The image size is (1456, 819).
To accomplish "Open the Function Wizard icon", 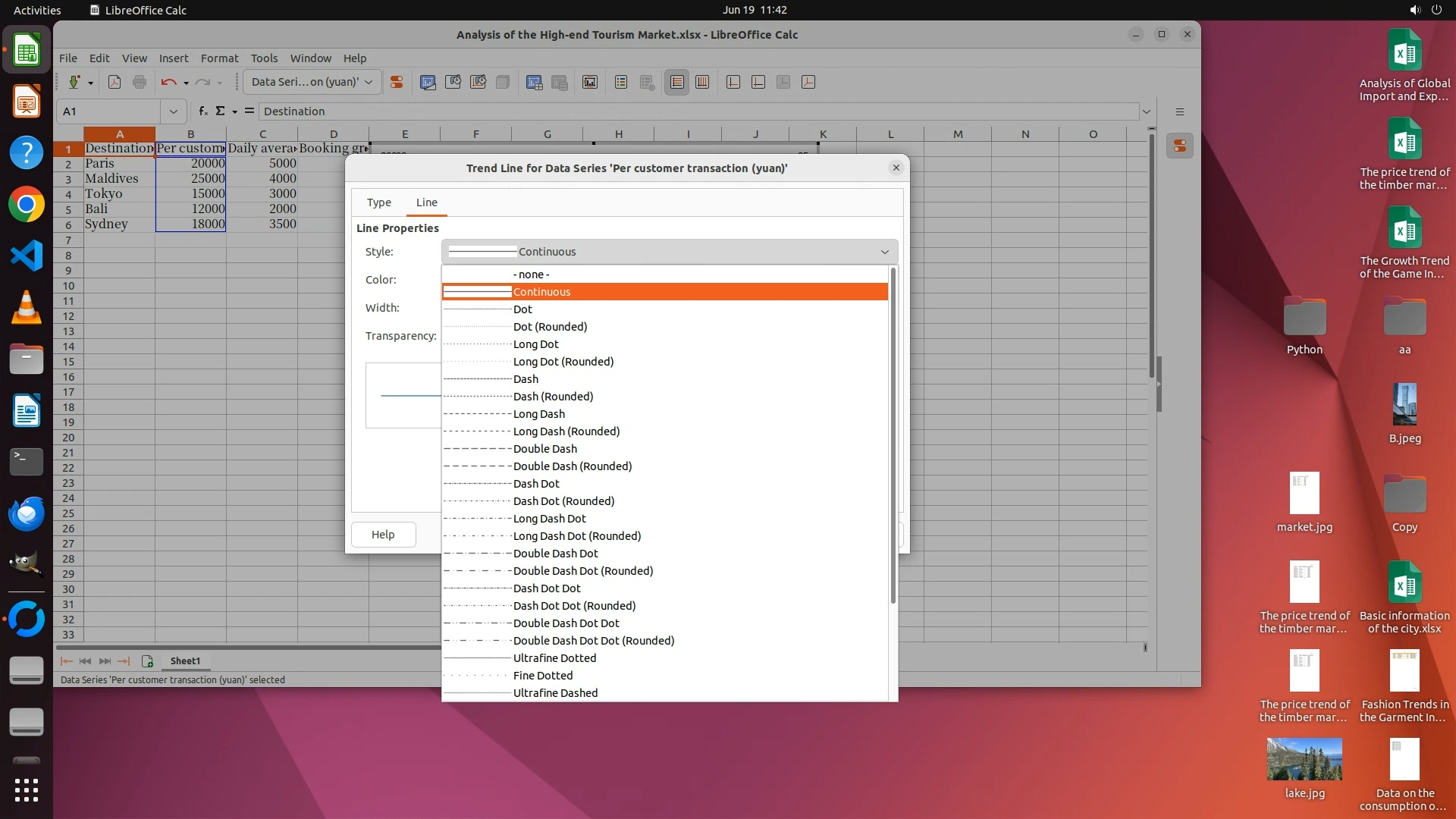I will click(x=202, y=111).
